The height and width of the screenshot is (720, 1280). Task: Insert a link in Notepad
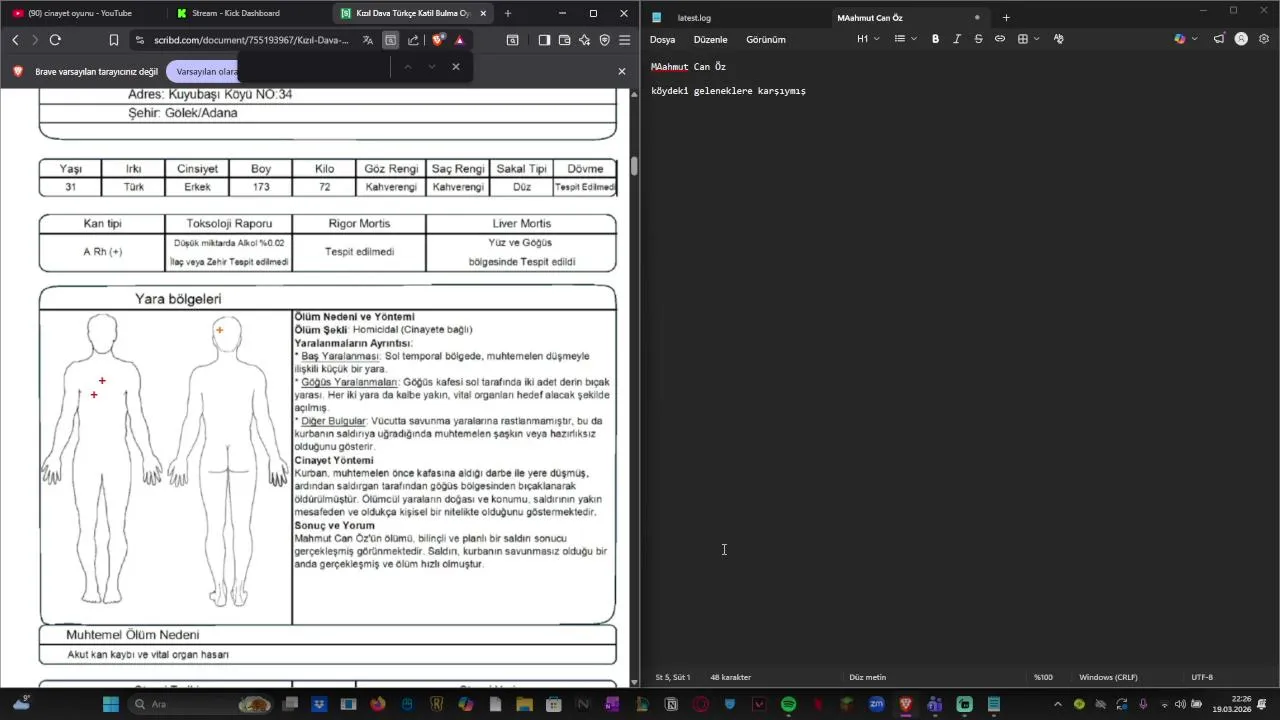999,39
